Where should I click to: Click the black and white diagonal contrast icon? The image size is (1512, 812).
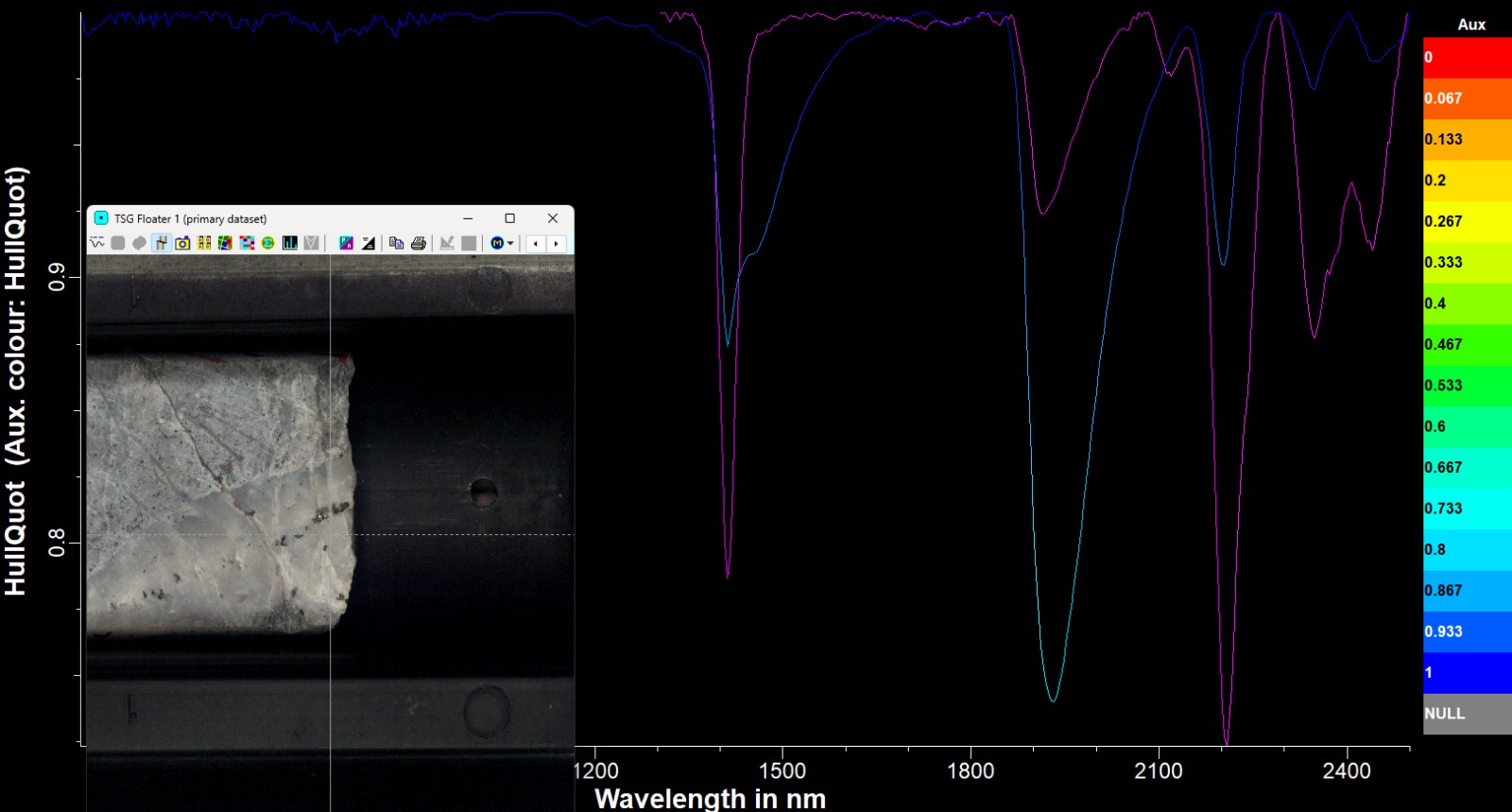click(x=369, y=243)
